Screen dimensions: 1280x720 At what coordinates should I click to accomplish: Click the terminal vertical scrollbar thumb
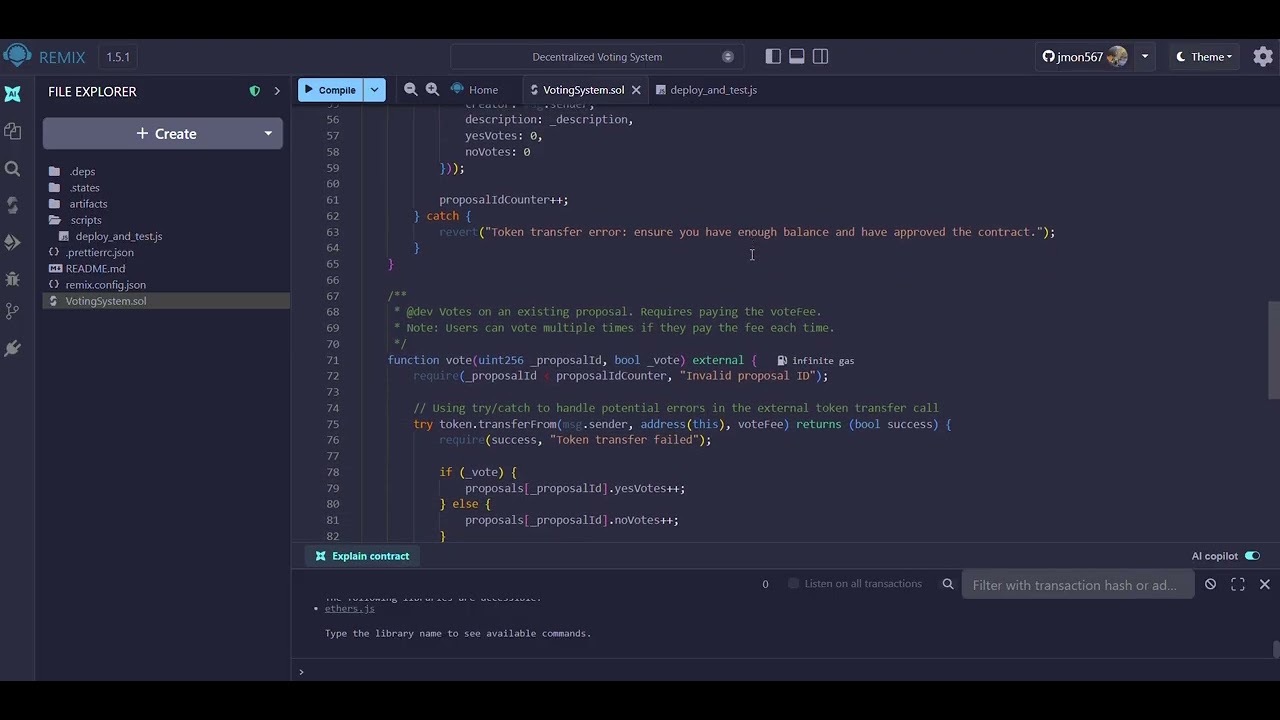pos(1275,649)
